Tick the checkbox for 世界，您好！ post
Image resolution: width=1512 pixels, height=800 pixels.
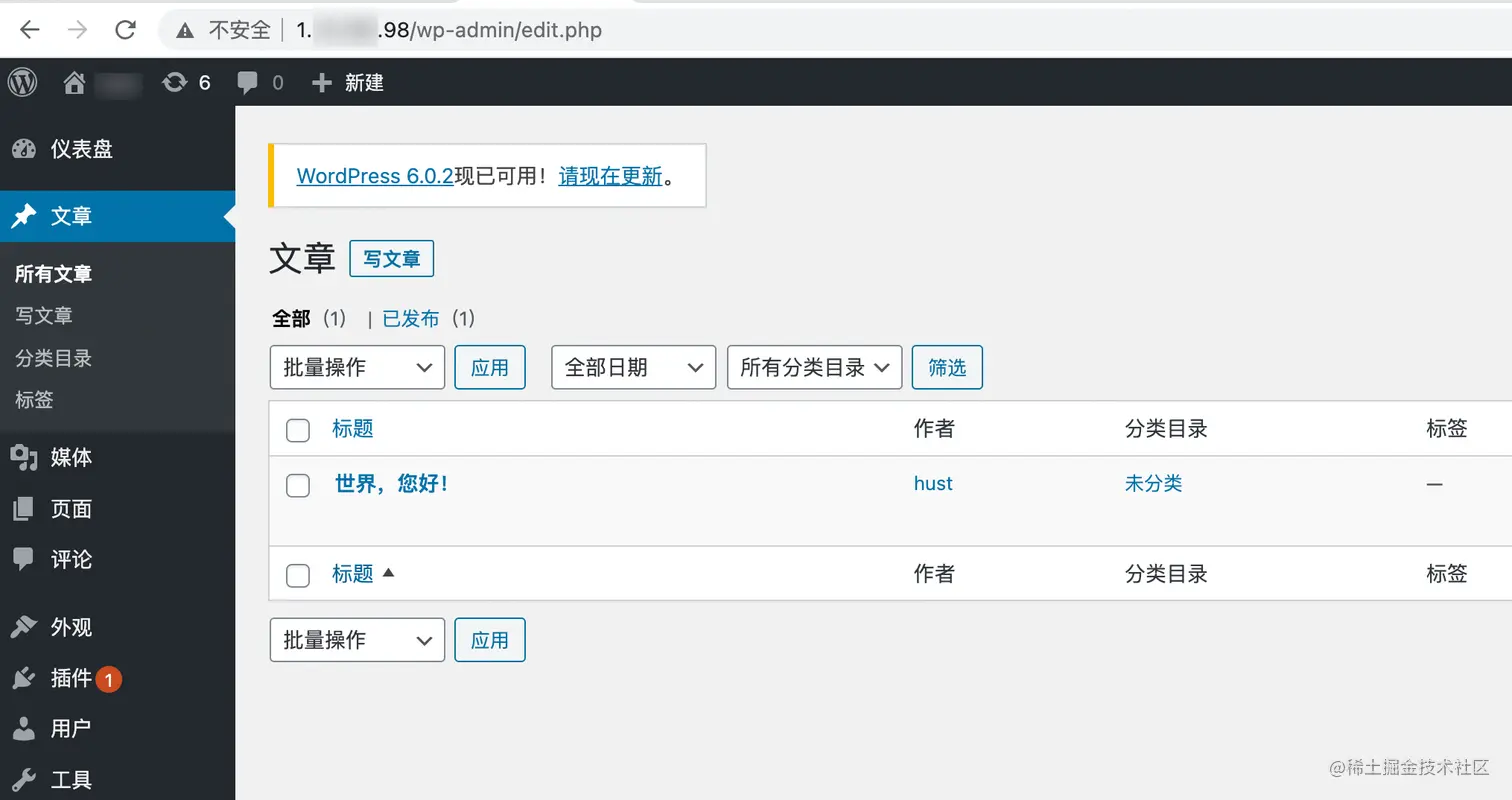[298, 486]
